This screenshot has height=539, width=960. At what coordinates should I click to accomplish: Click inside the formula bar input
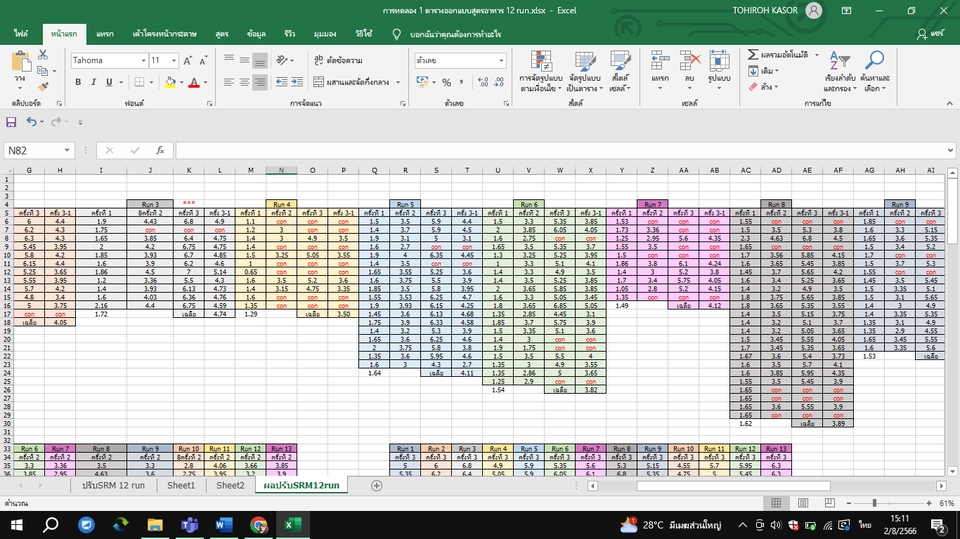[560, 150]
